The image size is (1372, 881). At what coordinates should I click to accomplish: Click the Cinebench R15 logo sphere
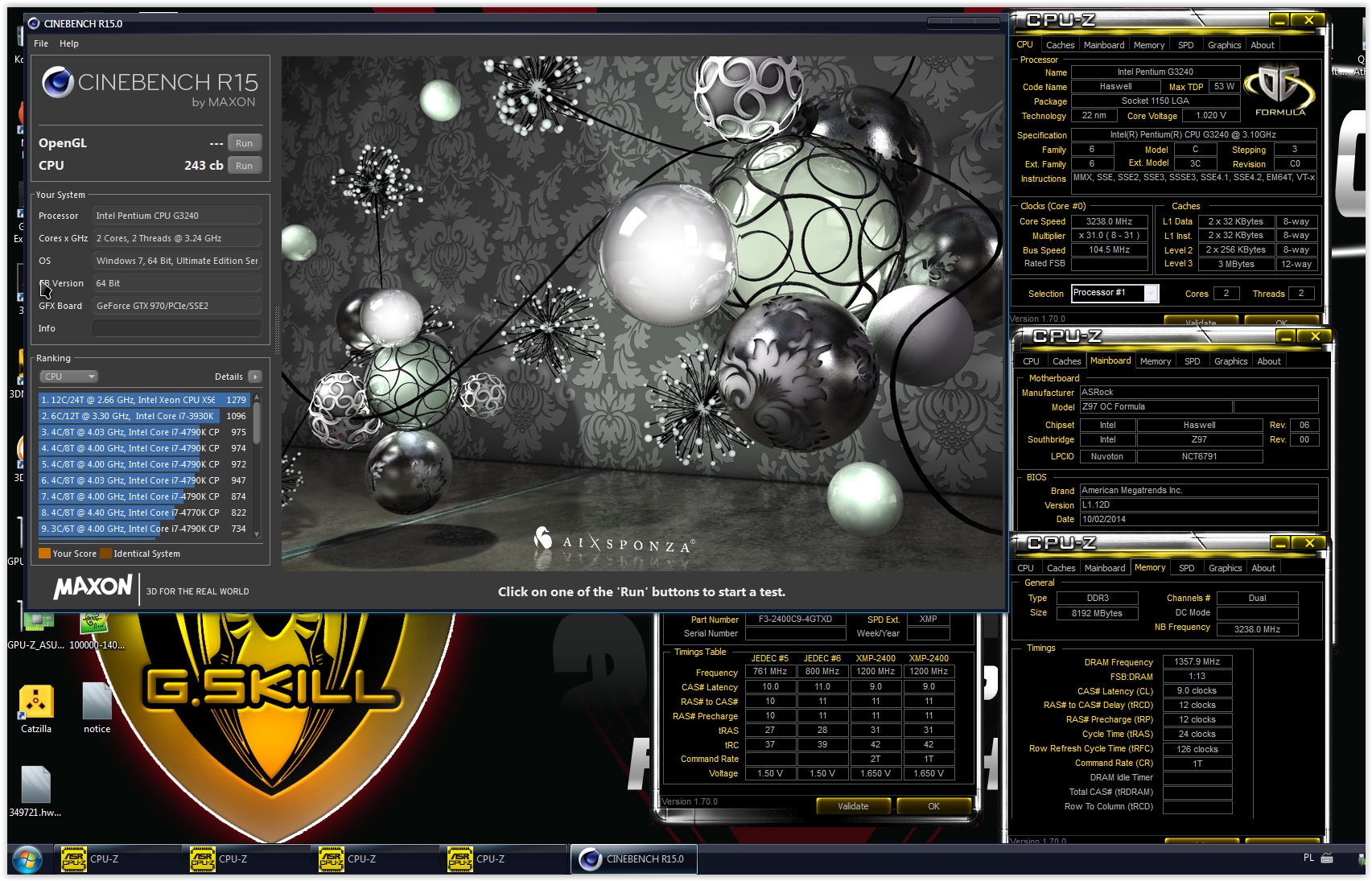click(58, 82)
